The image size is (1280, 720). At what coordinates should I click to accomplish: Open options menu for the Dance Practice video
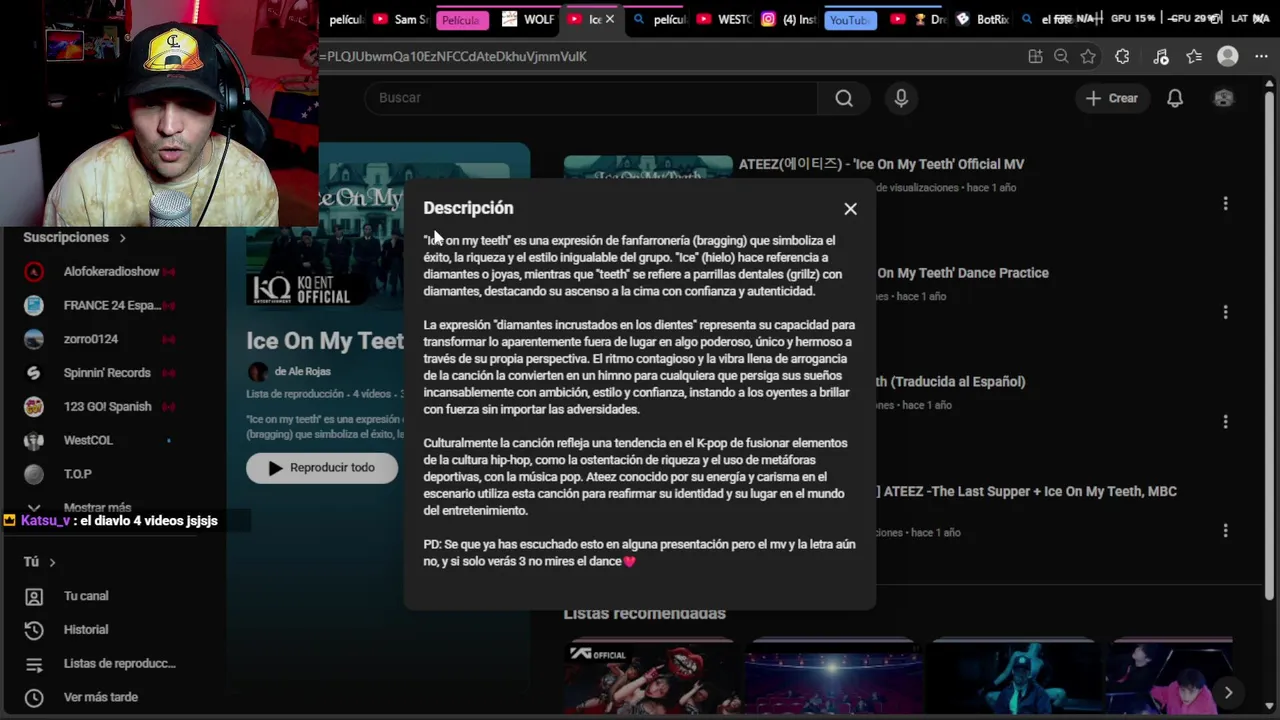click(1225, 312)
